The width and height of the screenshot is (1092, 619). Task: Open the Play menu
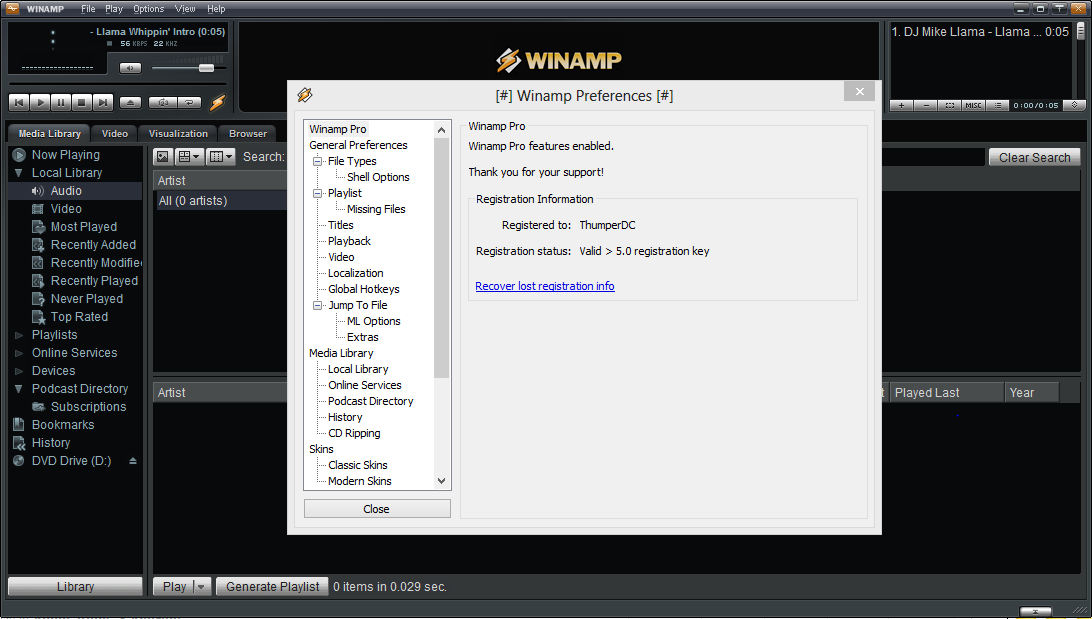114,9
